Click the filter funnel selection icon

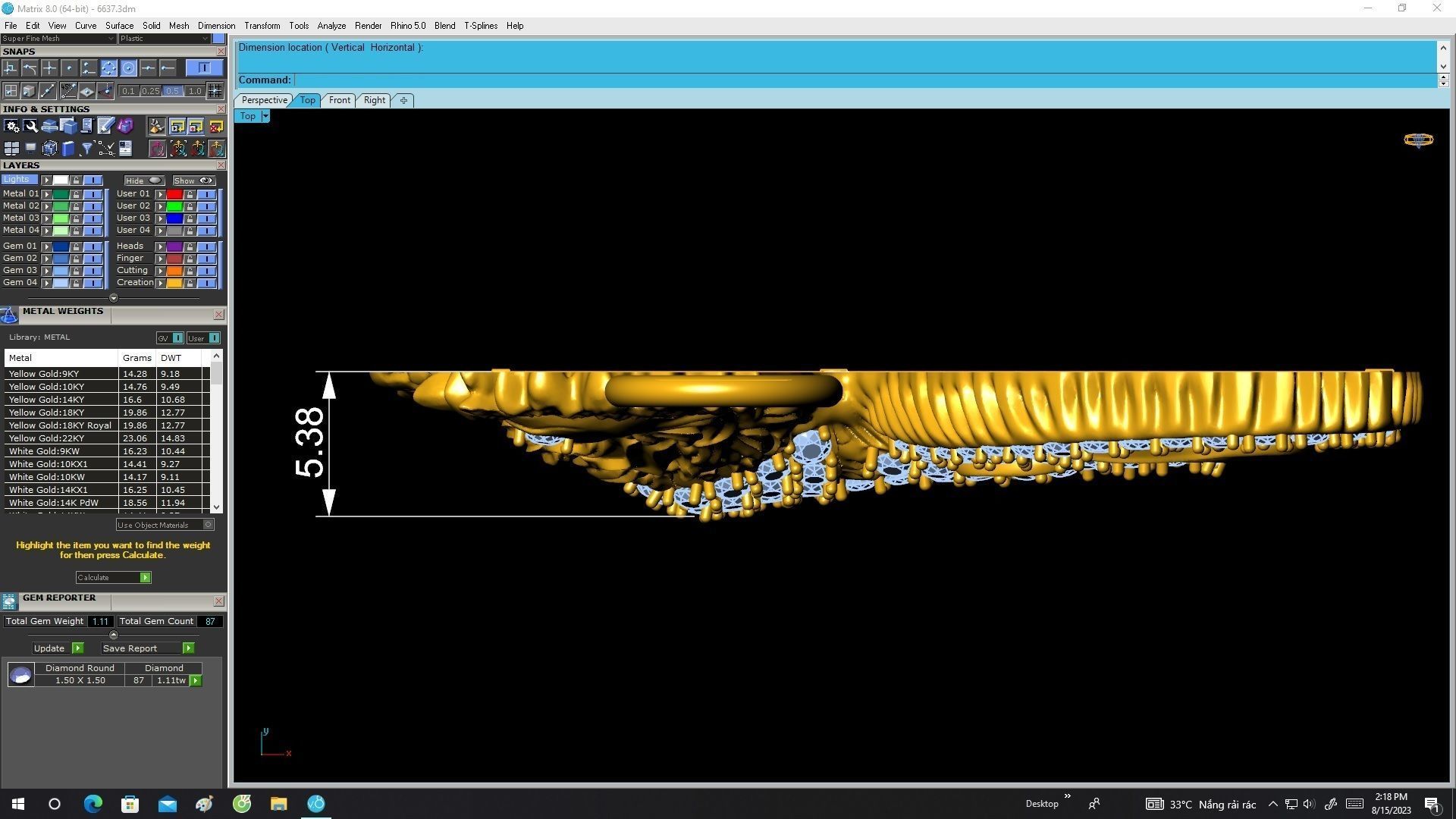coord(86,149)
